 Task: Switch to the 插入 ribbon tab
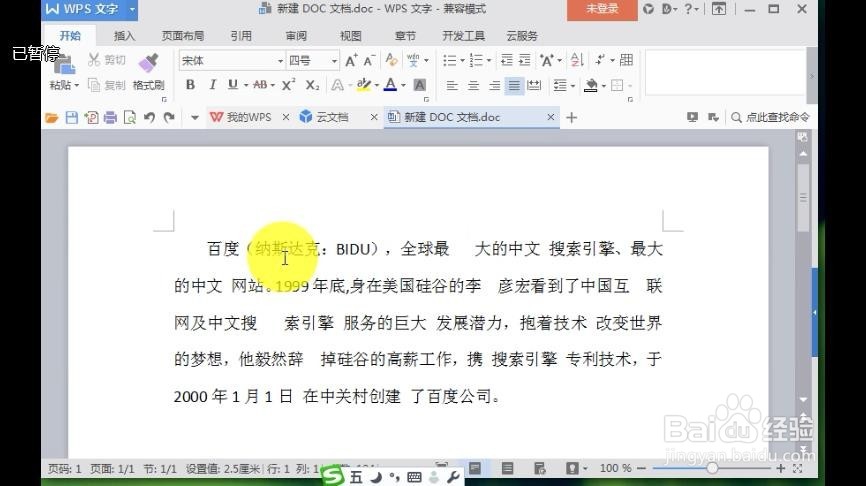coord(124,36)
